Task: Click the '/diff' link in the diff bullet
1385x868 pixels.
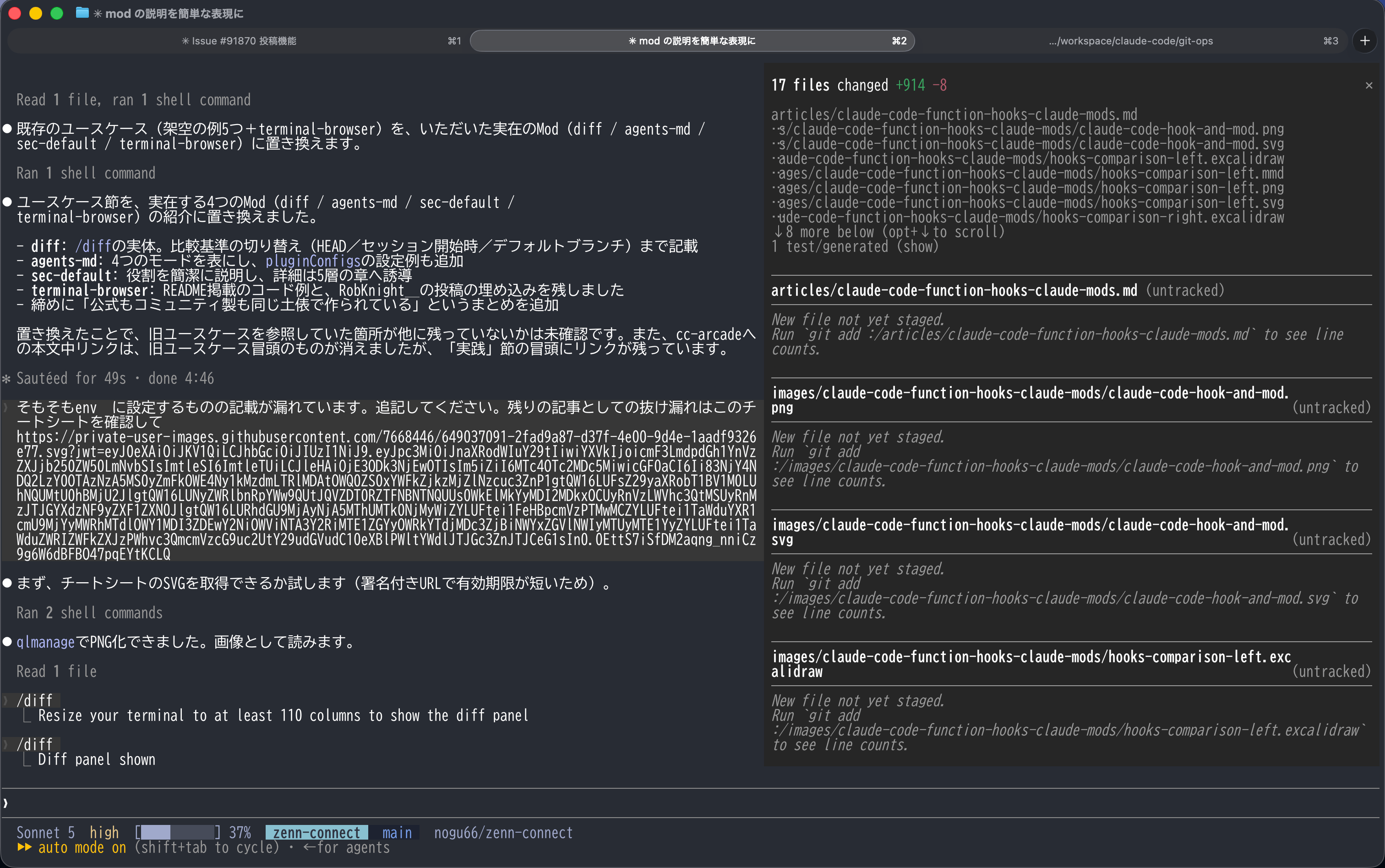Action: tap(93, 246)
